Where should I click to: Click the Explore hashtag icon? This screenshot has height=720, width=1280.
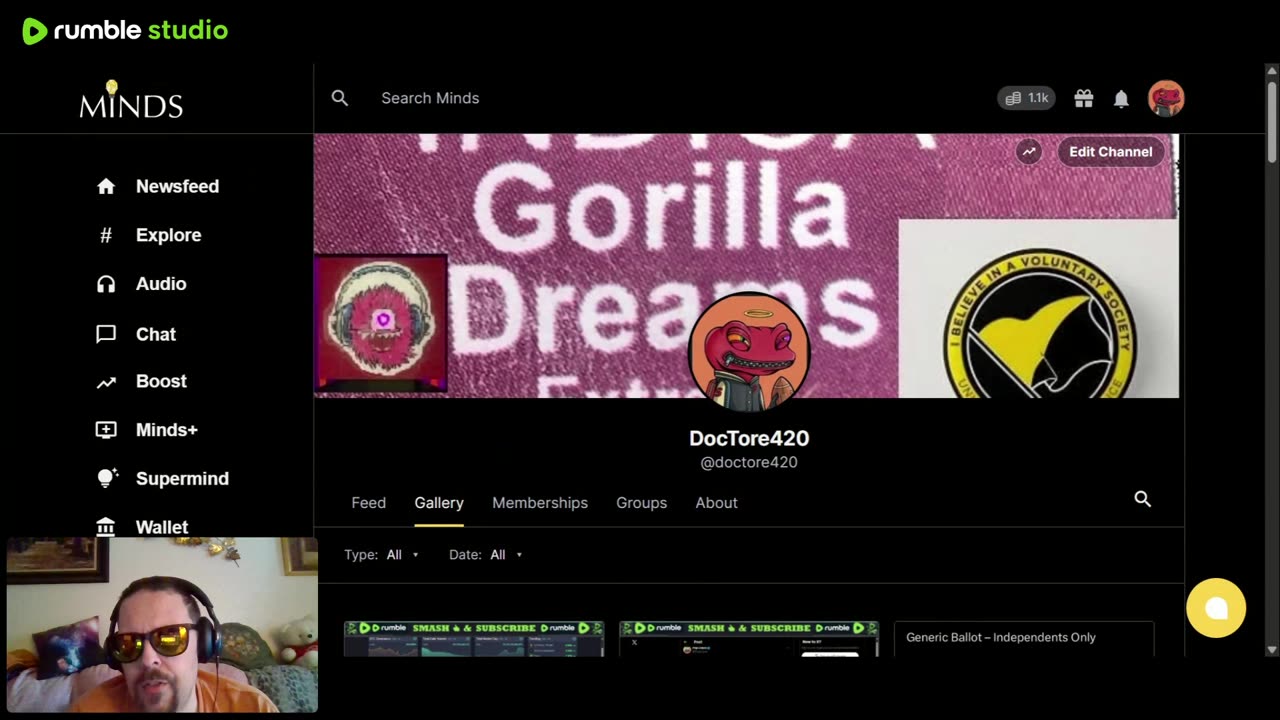coord(106,235)
